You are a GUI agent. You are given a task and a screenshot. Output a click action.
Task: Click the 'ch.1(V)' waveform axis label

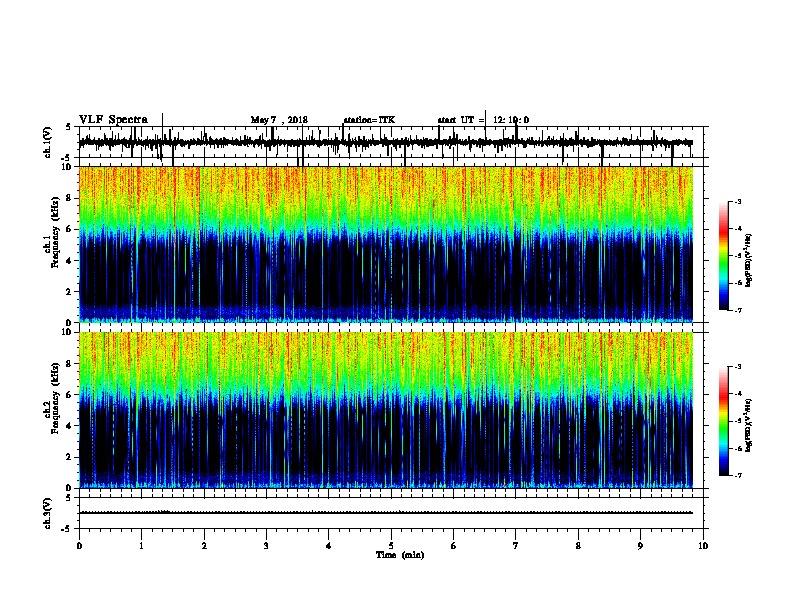(x=48, y=142)
